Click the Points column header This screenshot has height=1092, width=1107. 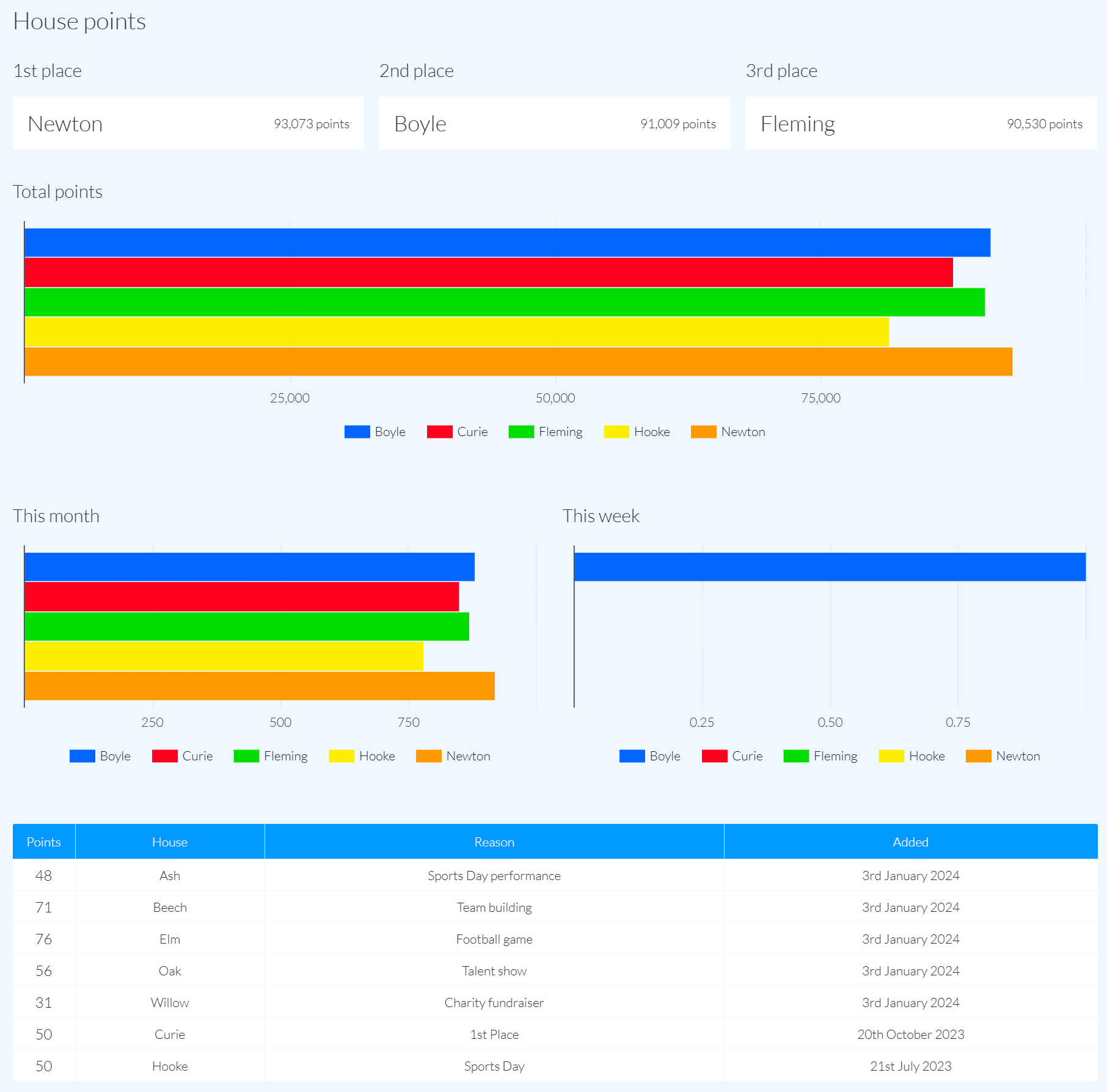(x=44, y=842)
